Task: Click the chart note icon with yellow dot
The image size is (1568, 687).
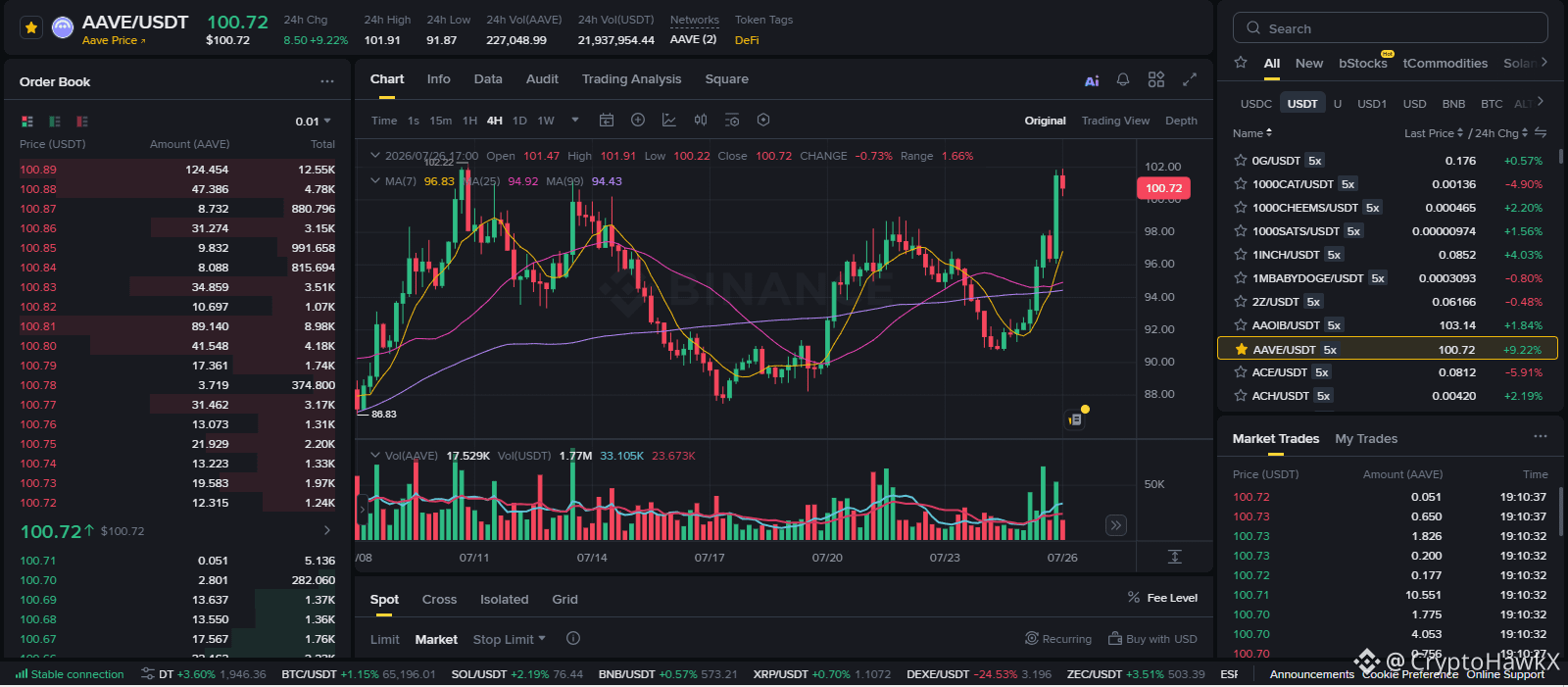Action: [1075, 418]
